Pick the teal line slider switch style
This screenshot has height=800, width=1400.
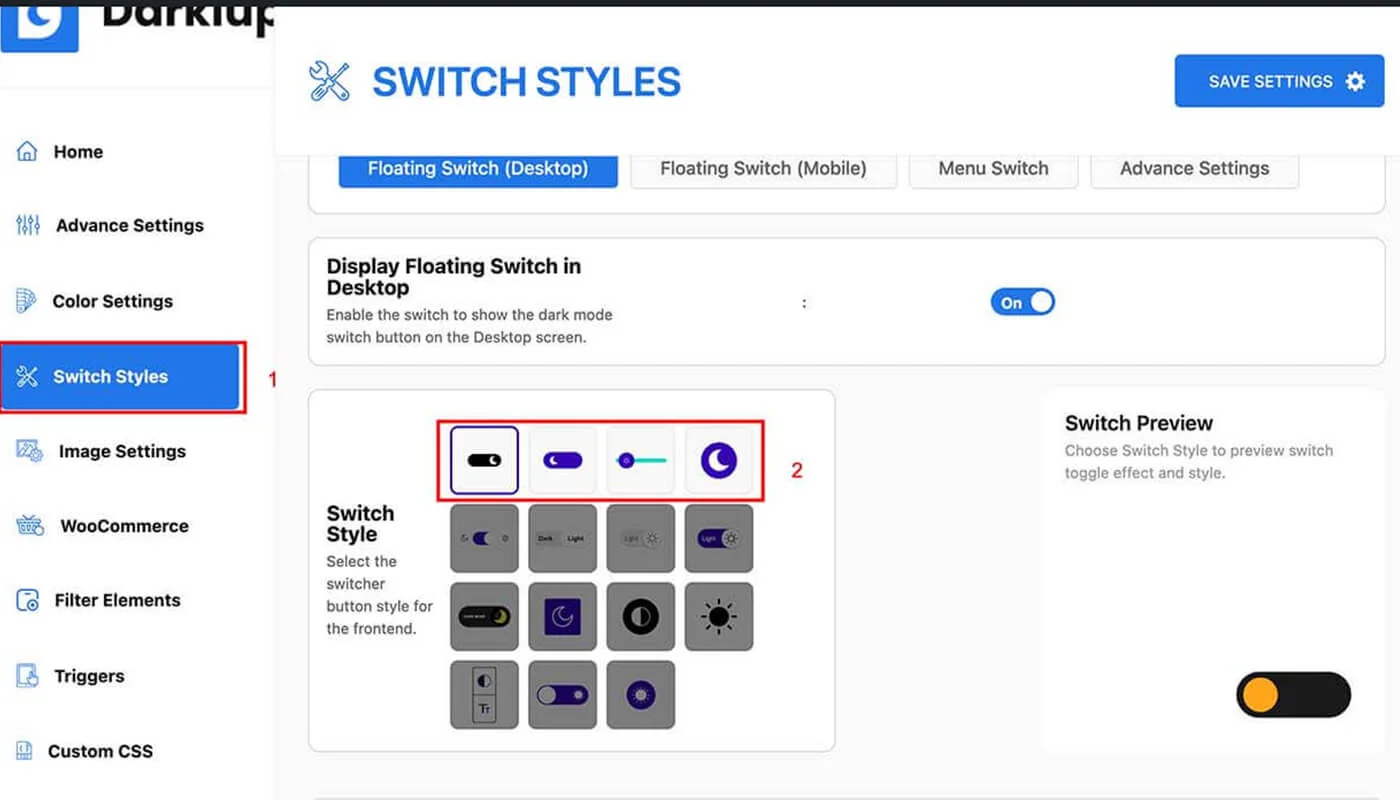click(640, 460)
